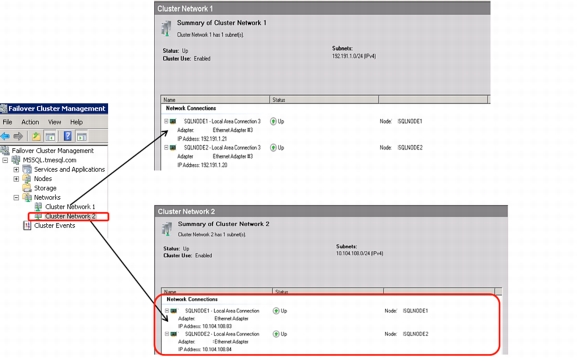The width and height of the screenshot is (578, 361).
Task: Click Summary of Cluster Network 2 icon
Action: (x=167, y=229)
